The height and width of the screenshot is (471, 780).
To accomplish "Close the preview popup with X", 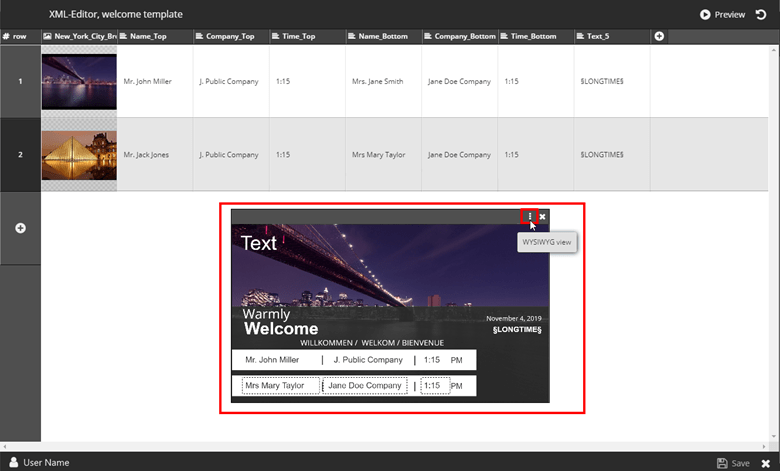I will pyautogui.click(x=543, y=216).
